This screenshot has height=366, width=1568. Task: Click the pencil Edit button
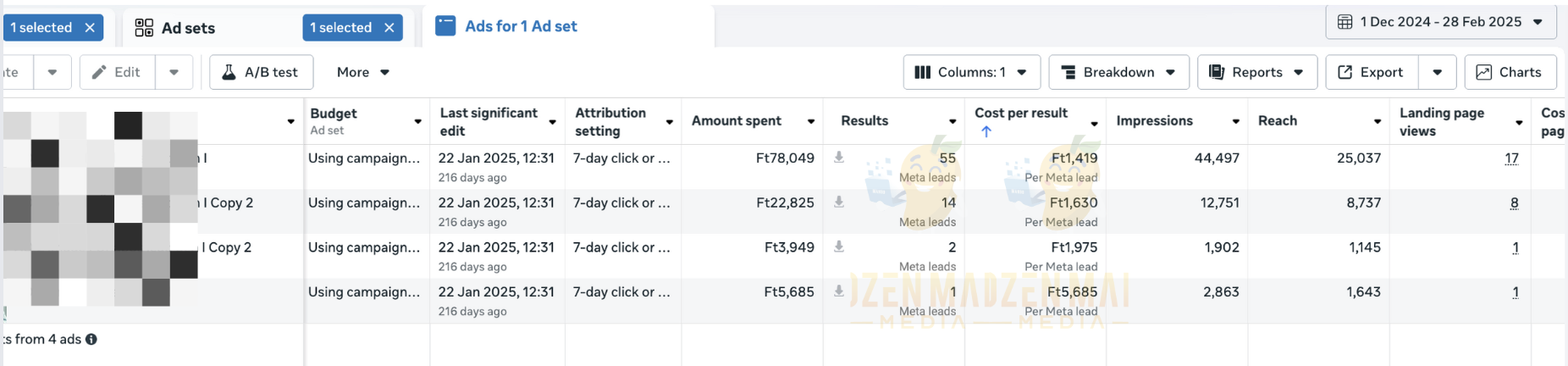(117, 73)
